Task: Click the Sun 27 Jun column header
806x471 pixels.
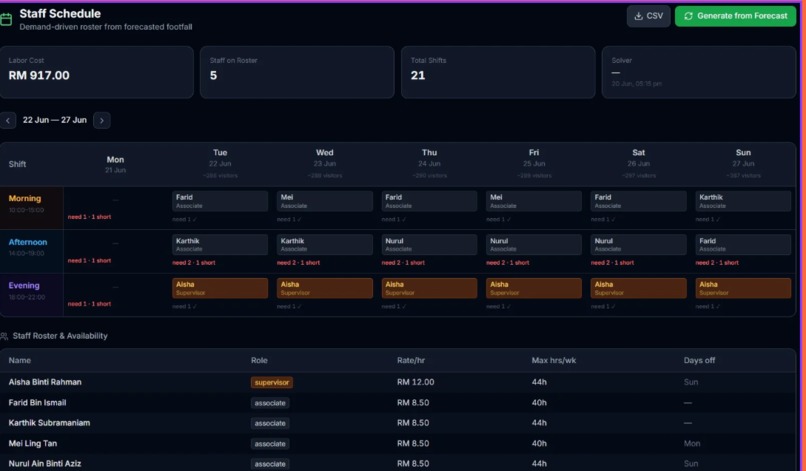Action: pos(743,164)
